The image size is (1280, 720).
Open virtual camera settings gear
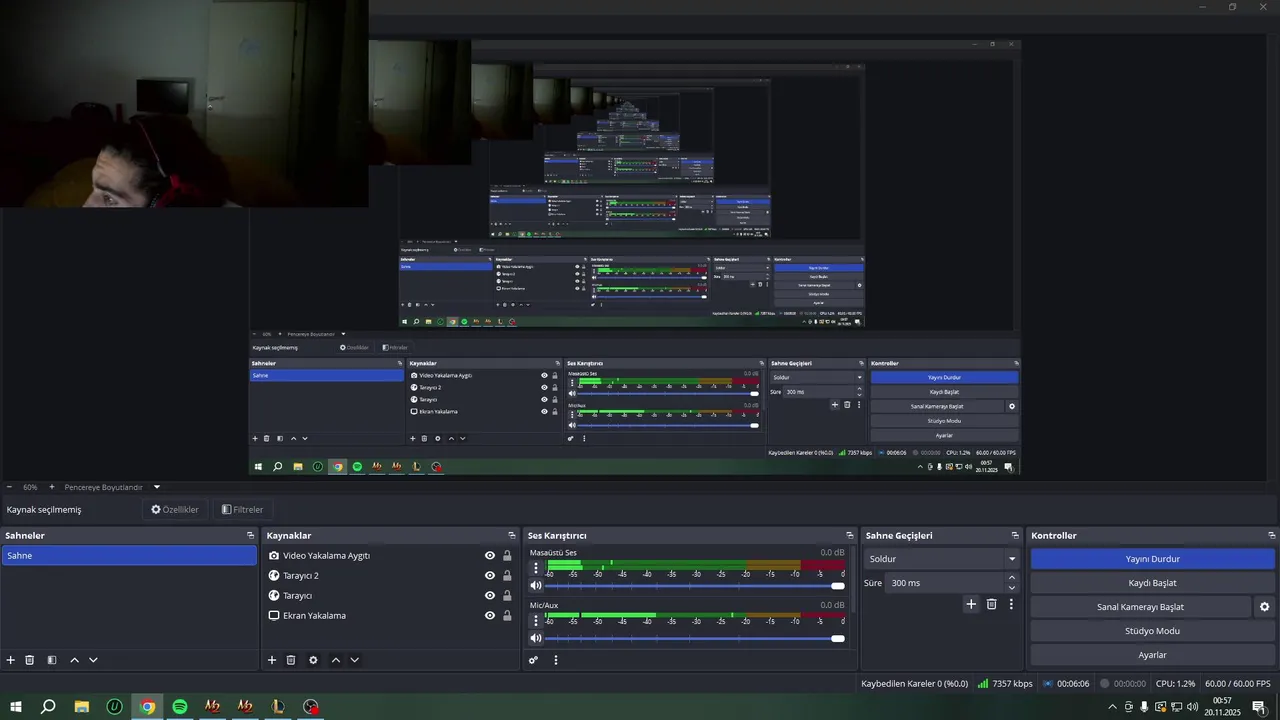[1264, 607]
